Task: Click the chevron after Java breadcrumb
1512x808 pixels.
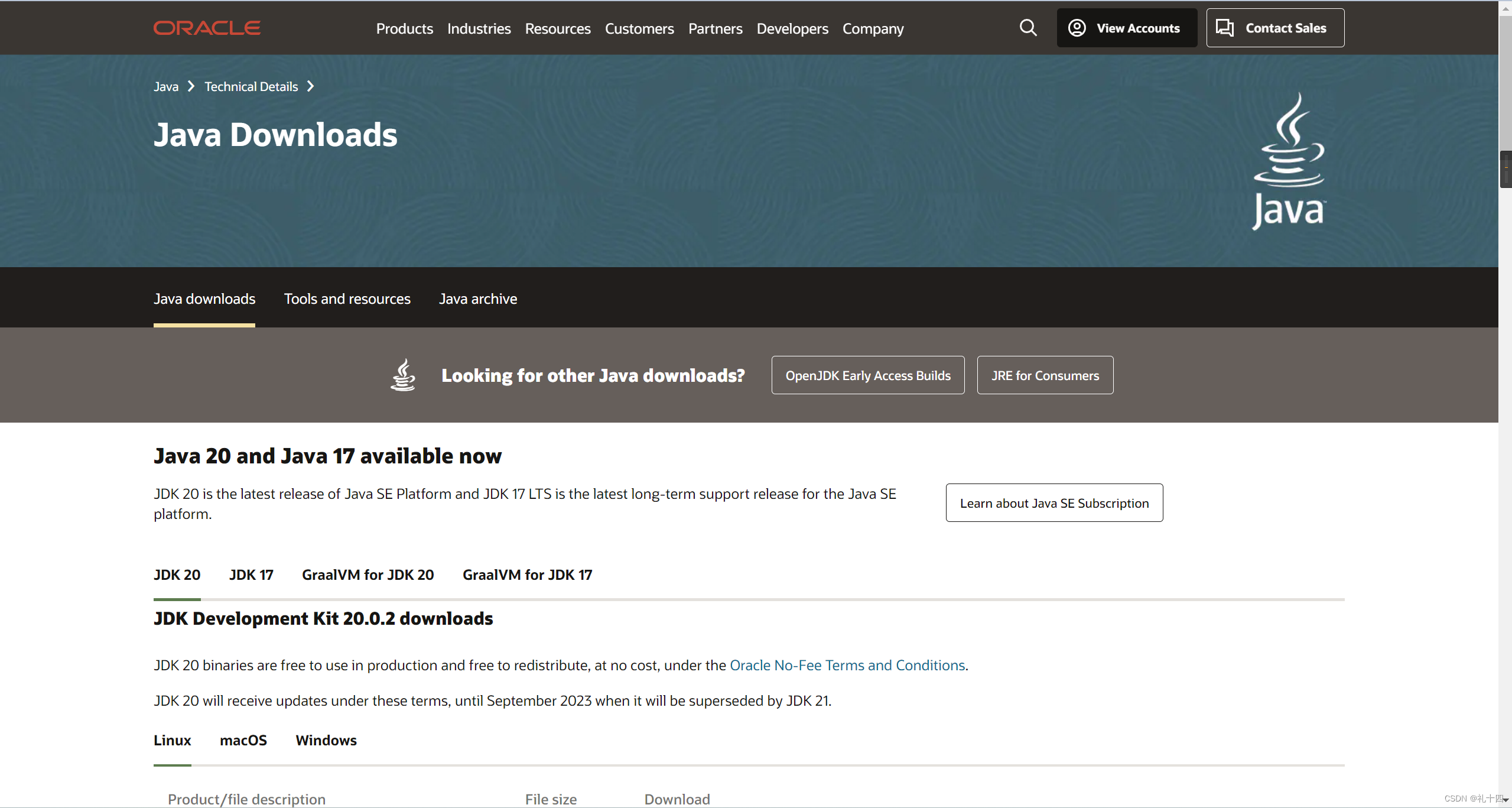Action: click(x=191, y=86)
